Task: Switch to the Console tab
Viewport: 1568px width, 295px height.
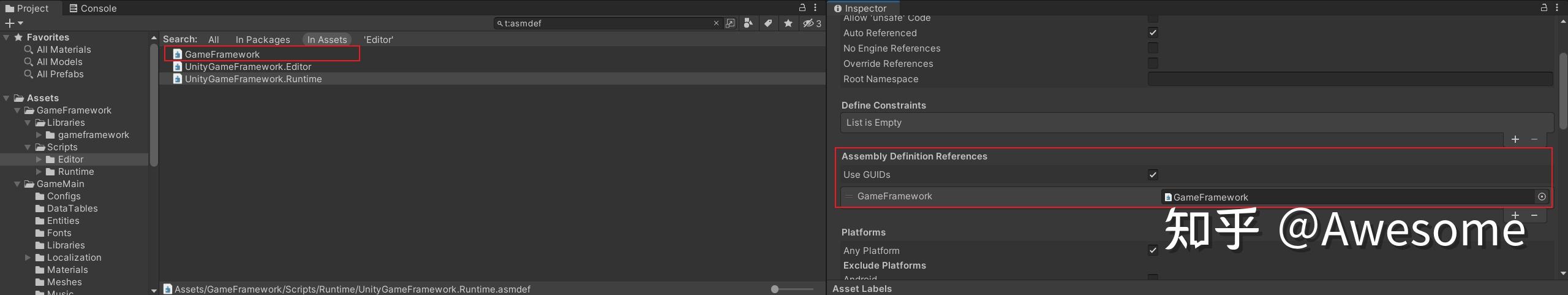Action: (x=93, y=8)
